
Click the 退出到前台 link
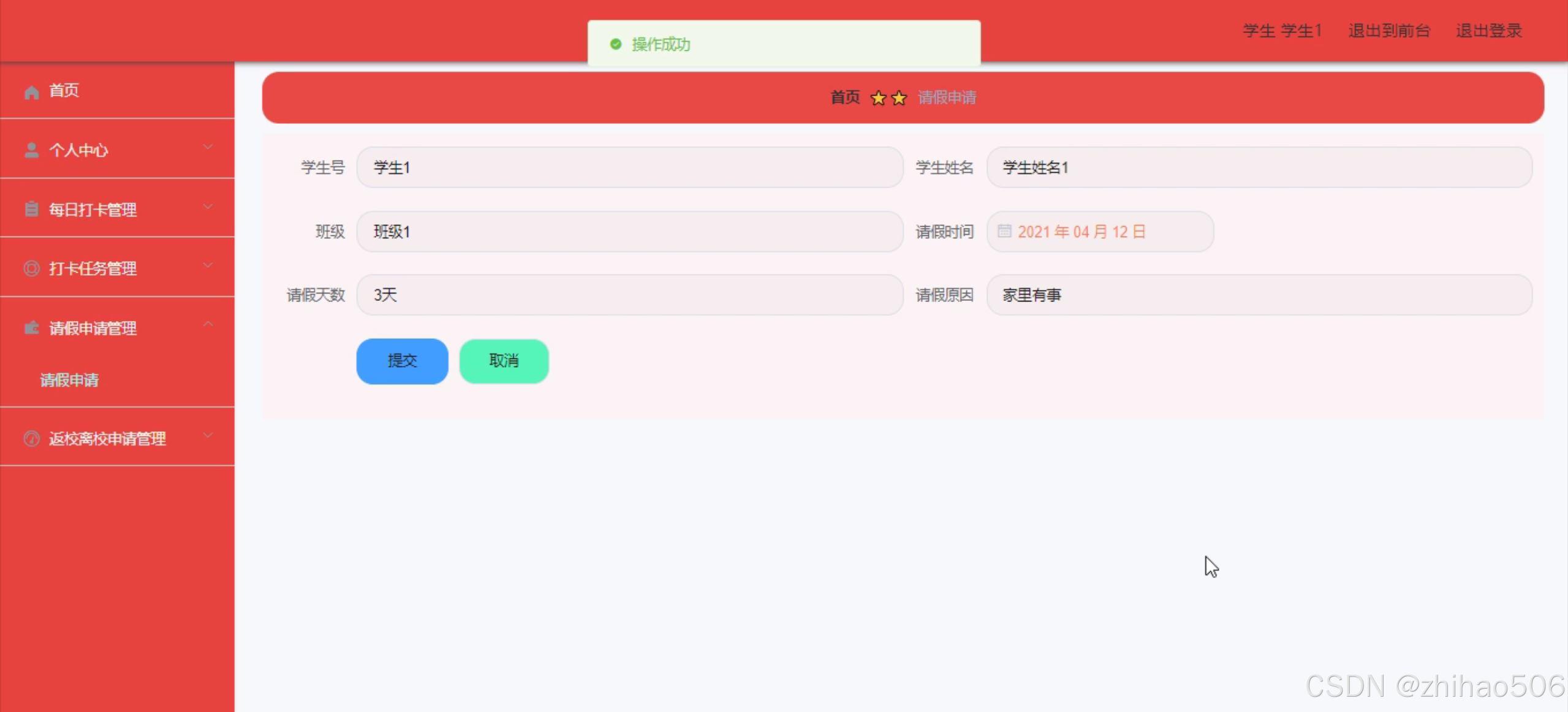(x=1388, y=31)
